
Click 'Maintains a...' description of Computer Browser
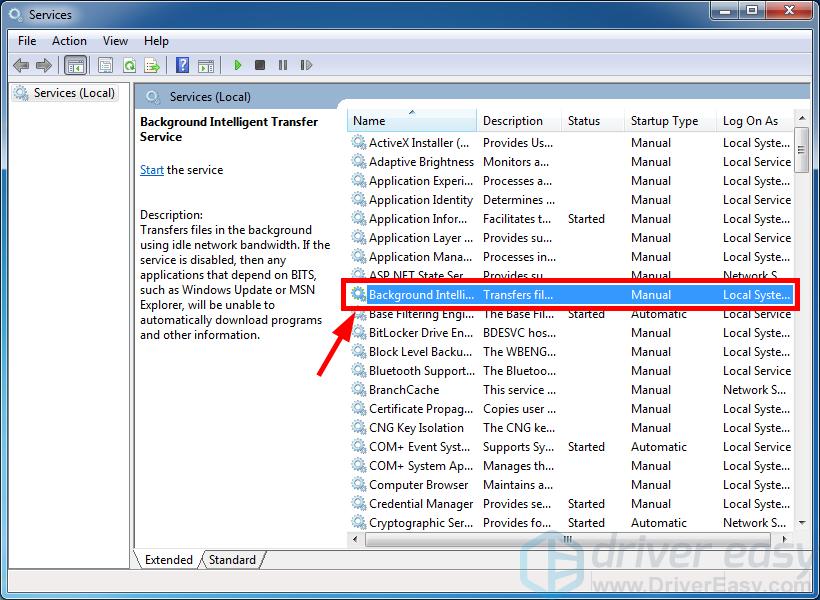pyautogui.click(x=518, y=485)
